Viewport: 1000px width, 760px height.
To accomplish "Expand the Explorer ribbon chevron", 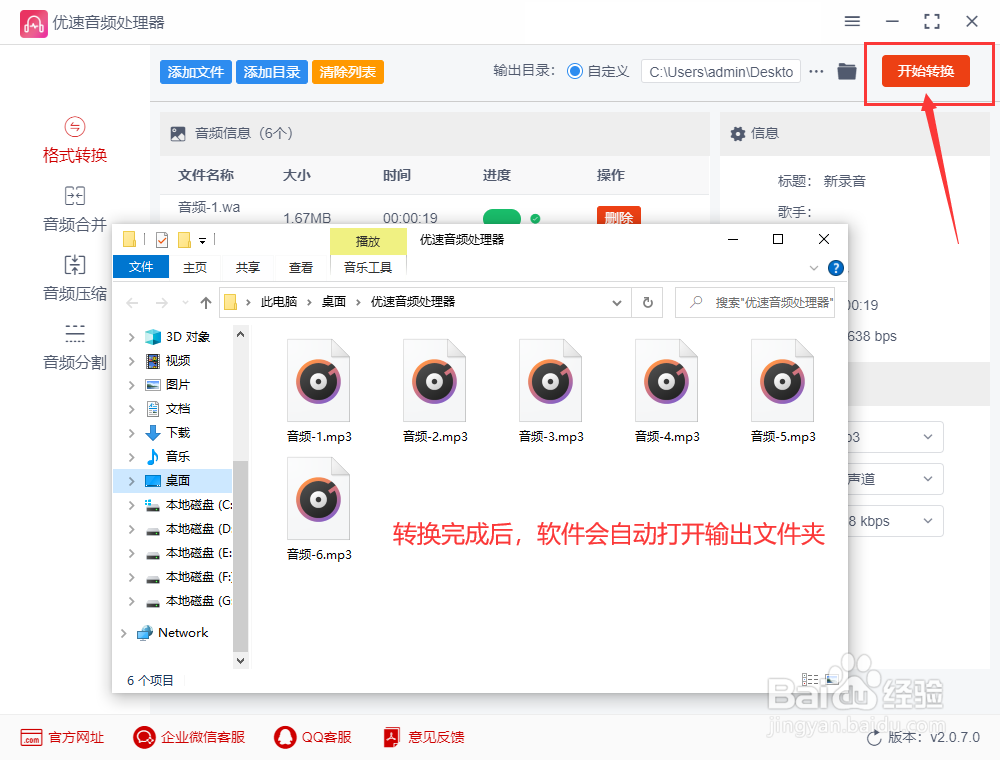I will point(814,268).
